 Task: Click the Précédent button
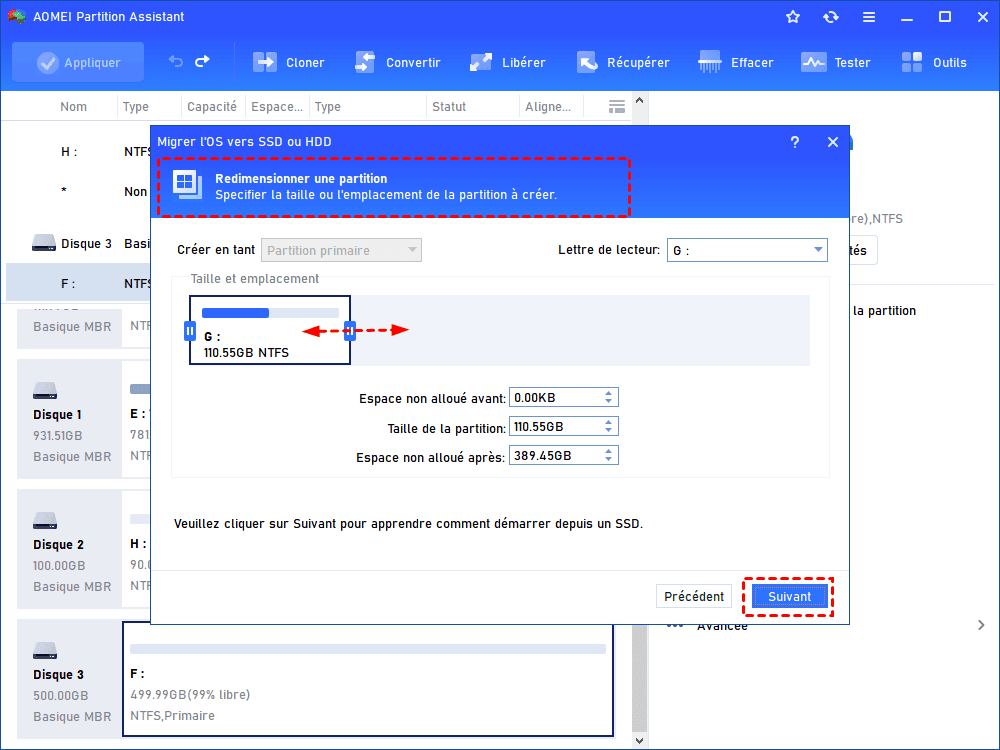pos(694,596)
